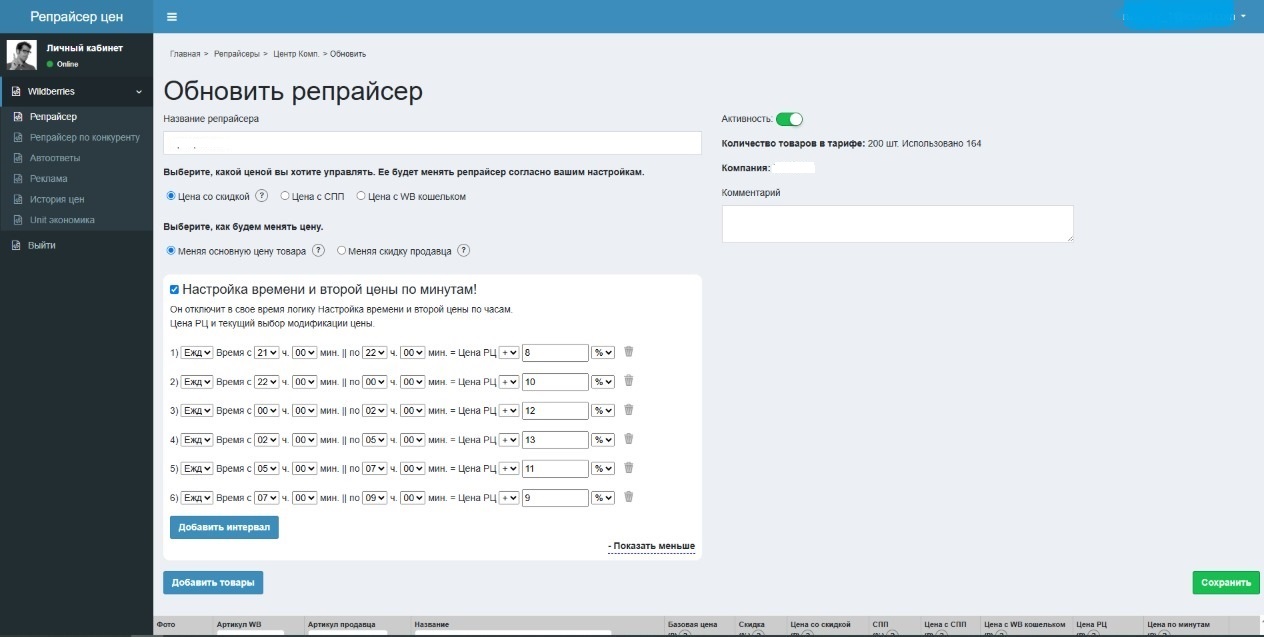1264x637 pixels.
Task: Save changes with the Сохранить button
Action: 1226,582
